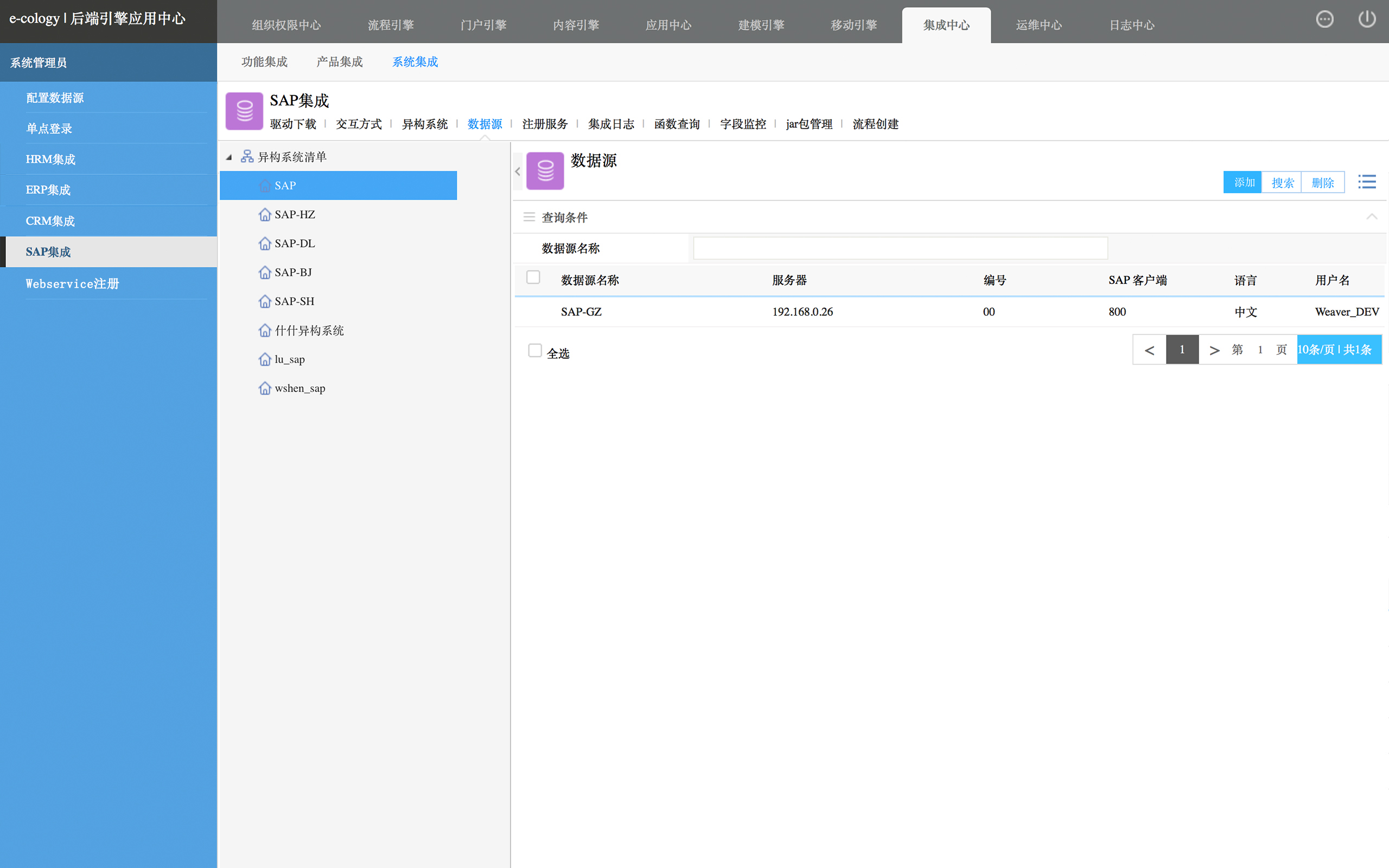Go to next page arrow

tap(1214, 350)
